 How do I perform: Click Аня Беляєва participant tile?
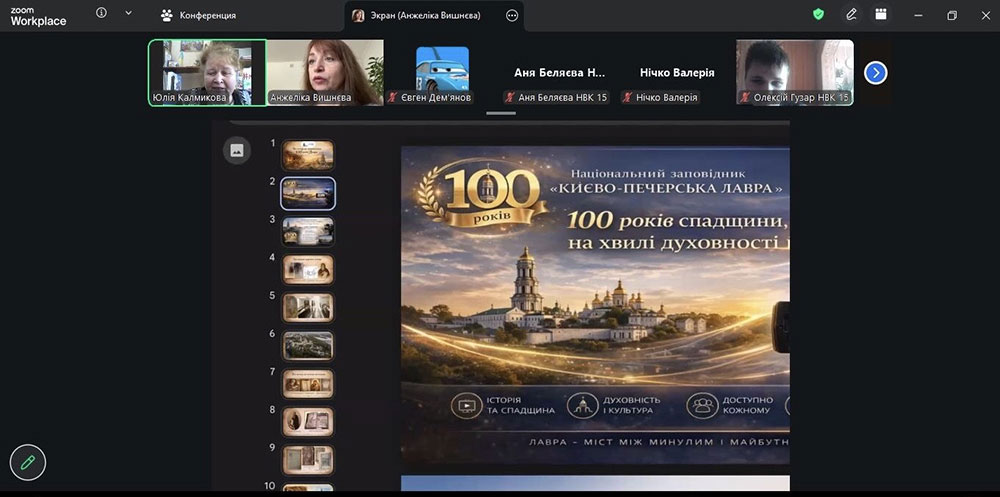coord(560,73)
